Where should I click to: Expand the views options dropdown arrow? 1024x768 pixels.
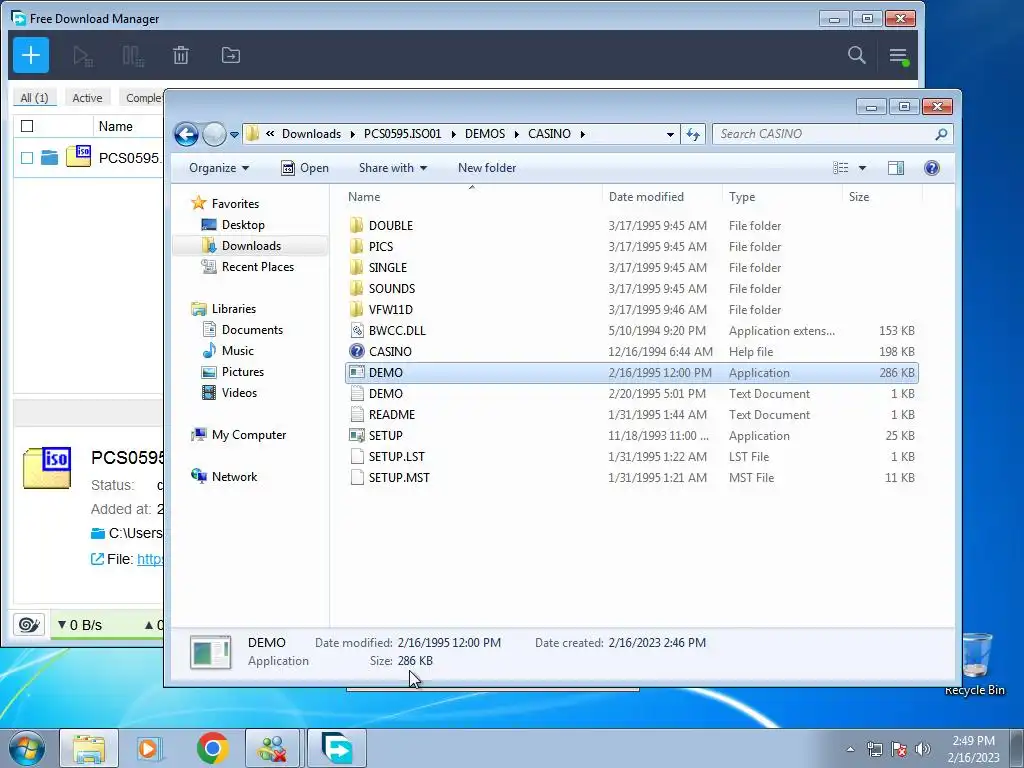click(x=862, y=168)
